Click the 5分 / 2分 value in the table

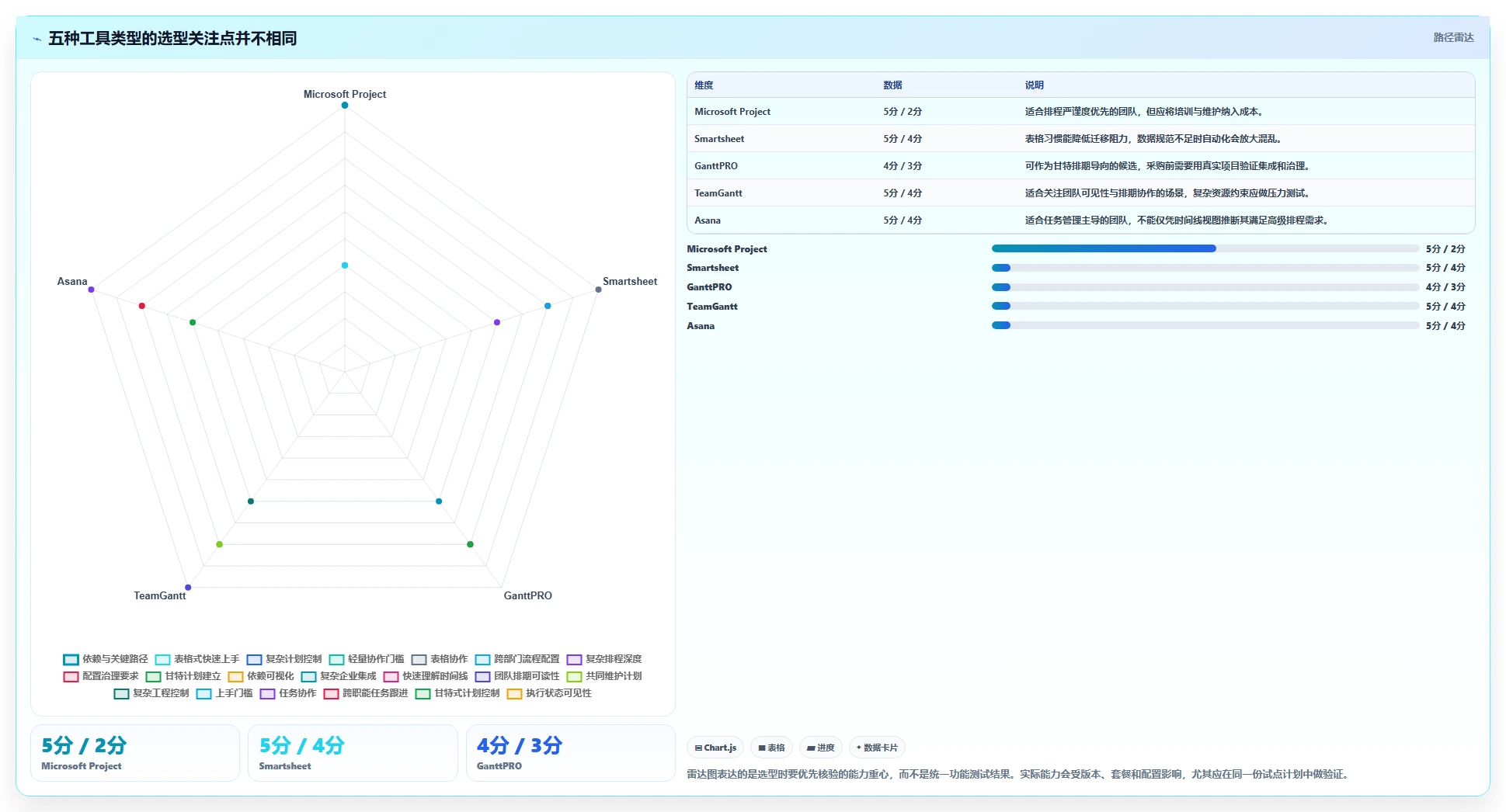click(903, 112)
